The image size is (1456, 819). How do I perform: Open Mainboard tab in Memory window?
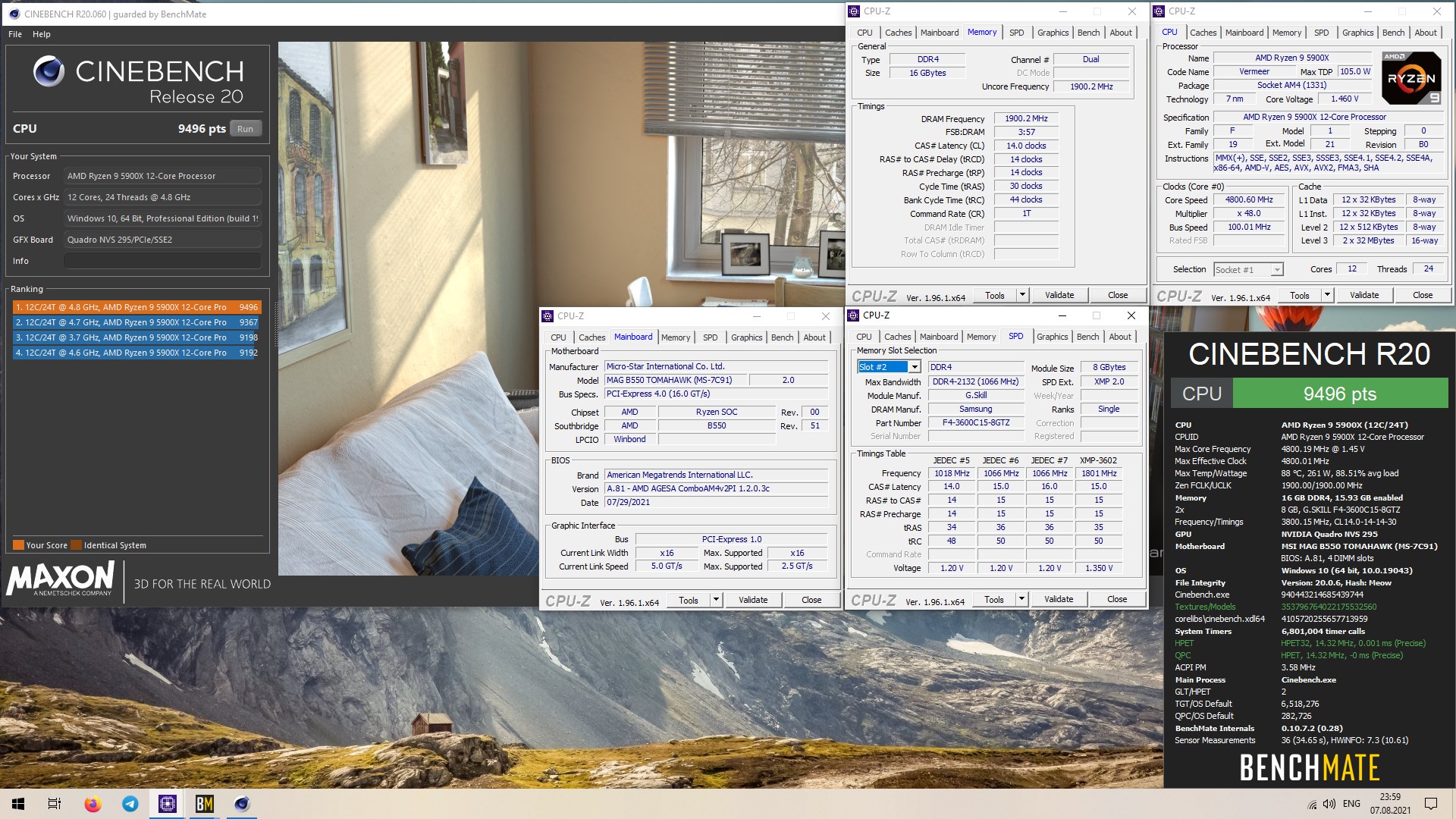pyautogui.click(x=939, y=33)
